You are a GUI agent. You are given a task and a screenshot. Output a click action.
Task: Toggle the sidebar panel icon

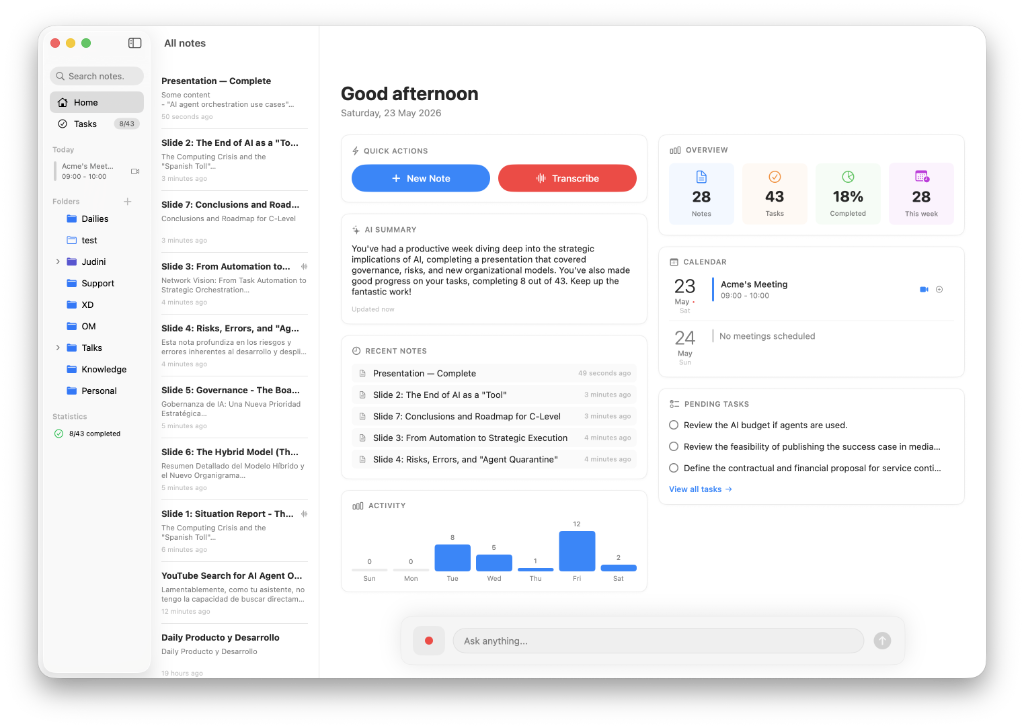point(135,43)
